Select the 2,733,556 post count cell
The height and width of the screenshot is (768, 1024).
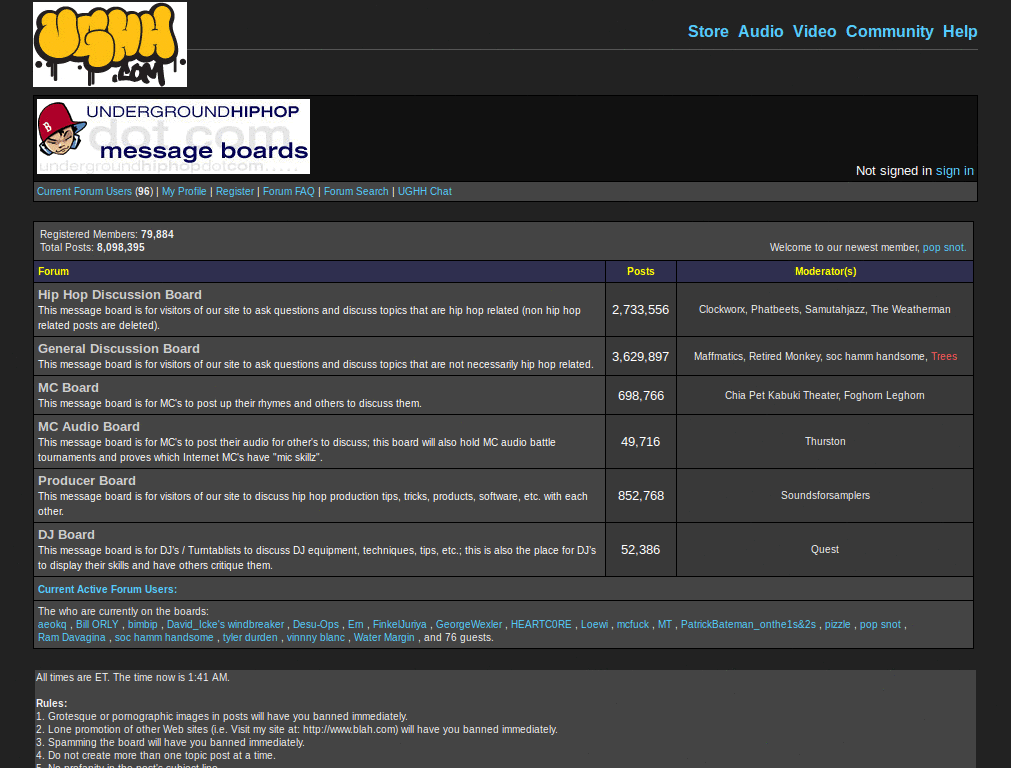641,310
